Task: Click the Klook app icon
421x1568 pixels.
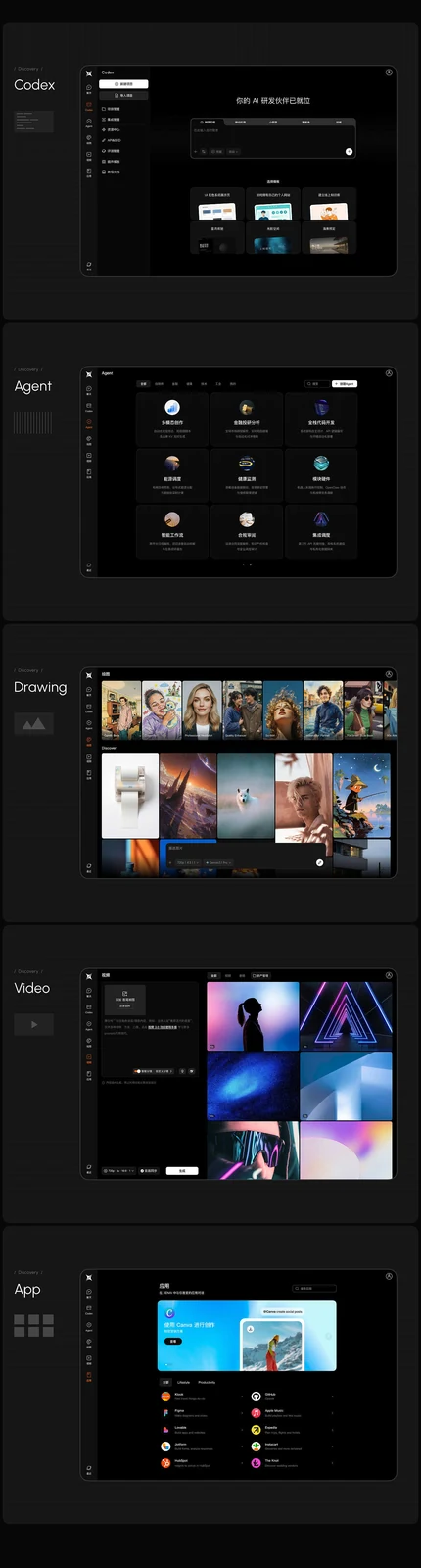Action: pos(165,1396)
